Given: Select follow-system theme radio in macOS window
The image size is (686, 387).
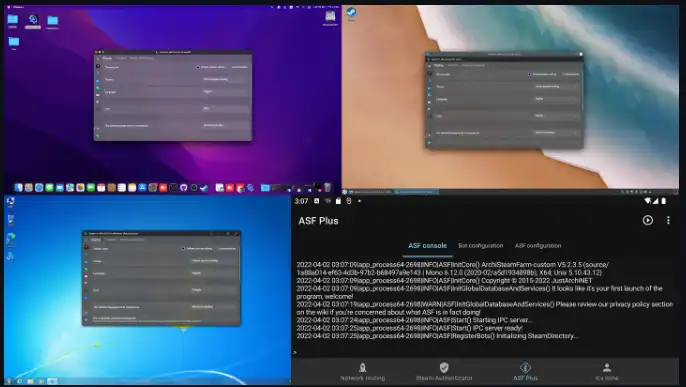Looking at the screenshot, I should click(x=198, y=67).
